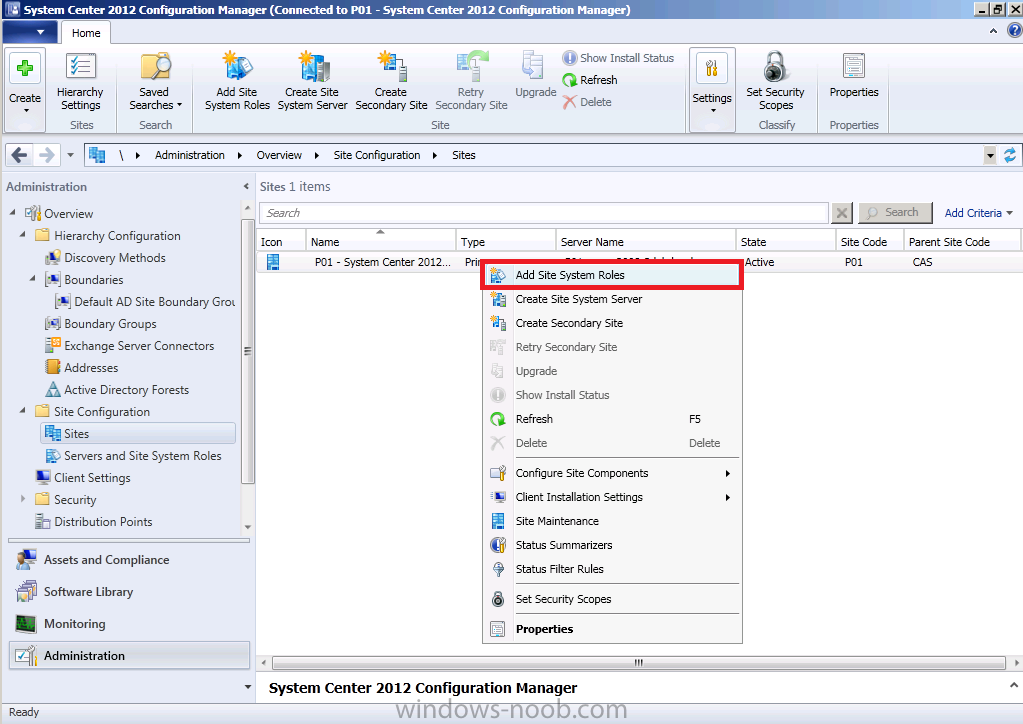Image resolution: width=1023 pixels, height=724 pixels.
Task: Choose Create Site System Server menu item
Action: [x=612, y=299]
